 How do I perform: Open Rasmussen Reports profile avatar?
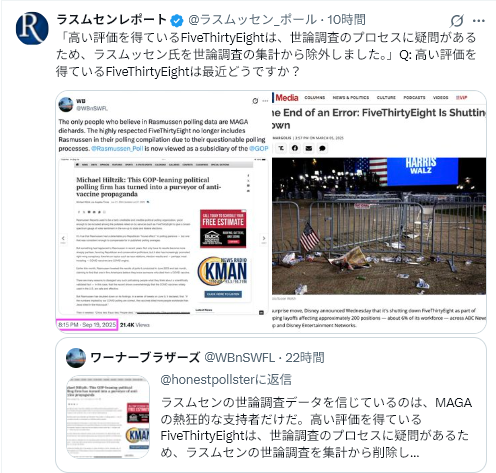coord(32,28)
